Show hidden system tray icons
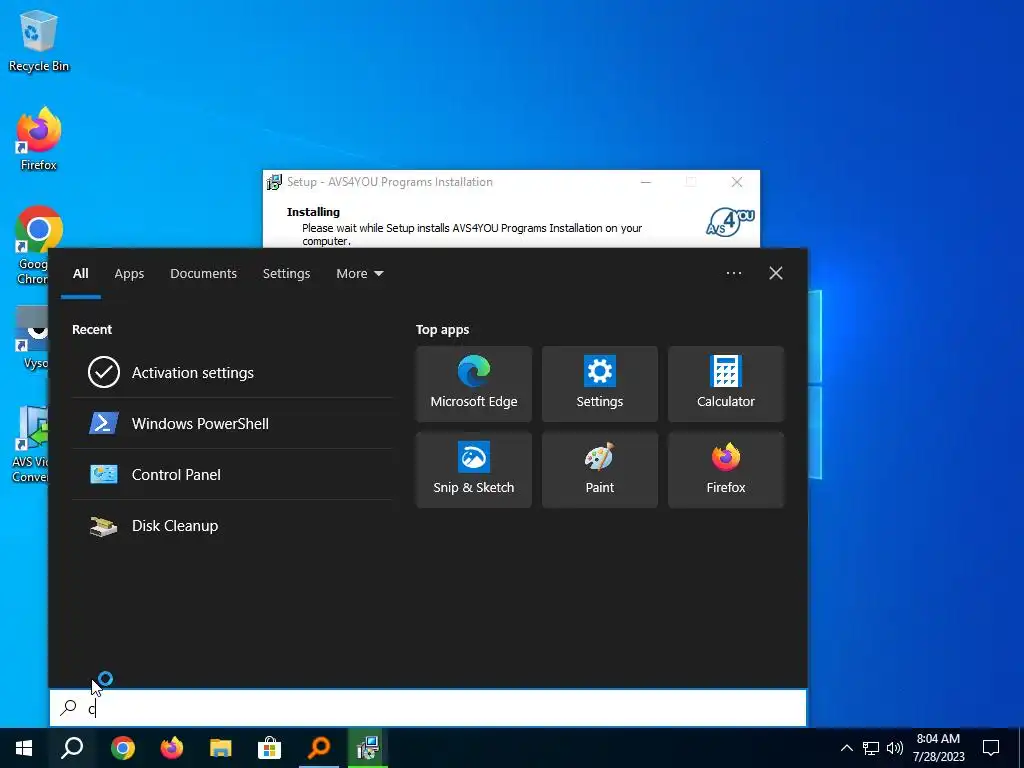This screenshot has height=768, width=1024. (846, 748)
